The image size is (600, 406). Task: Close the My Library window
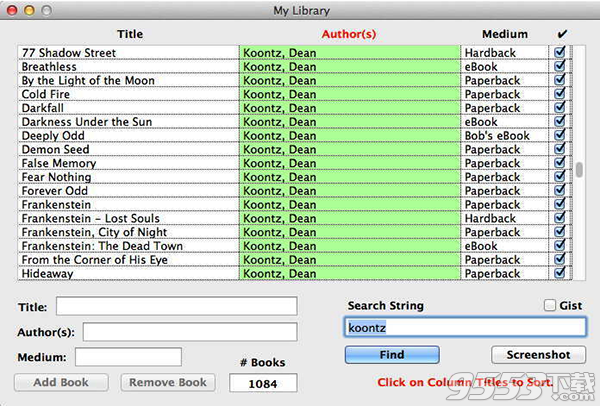pos(12,10)
